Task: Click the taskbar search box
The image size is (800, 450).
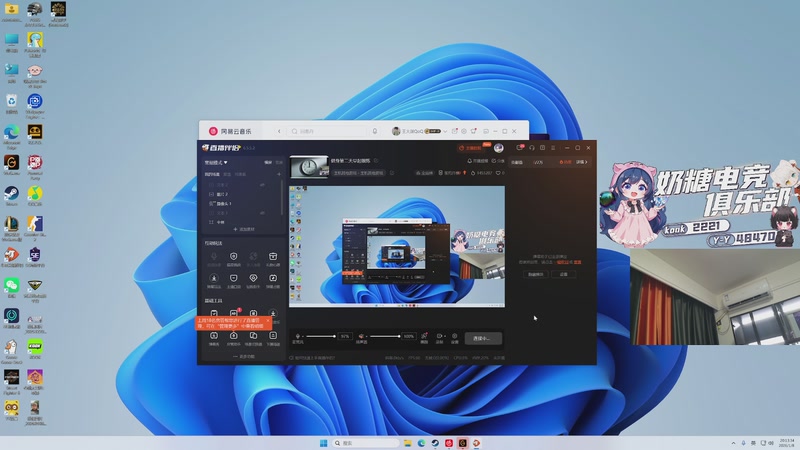Action: [x=365, y=443]
